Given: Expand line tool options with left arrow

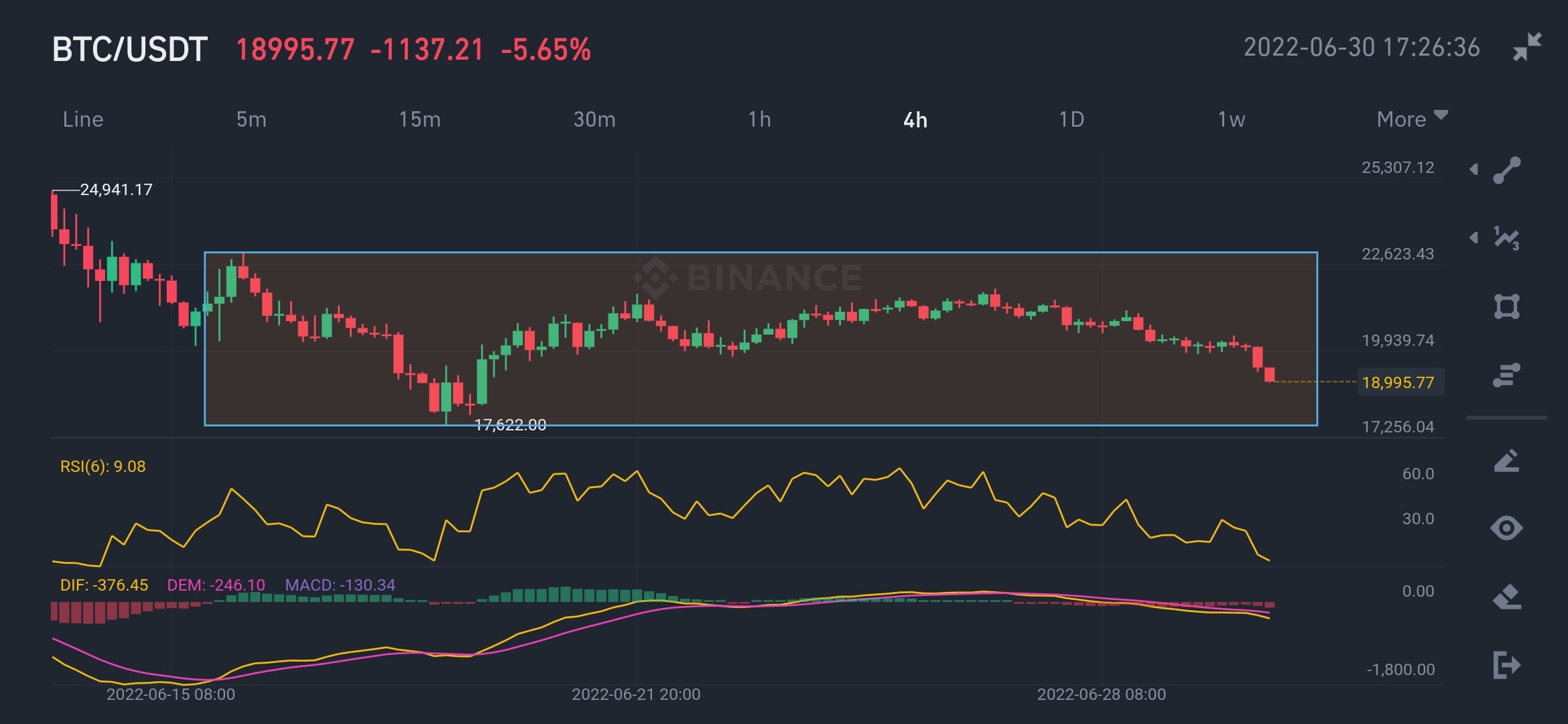Looking at the screenshot, I should pos(1474,169).
